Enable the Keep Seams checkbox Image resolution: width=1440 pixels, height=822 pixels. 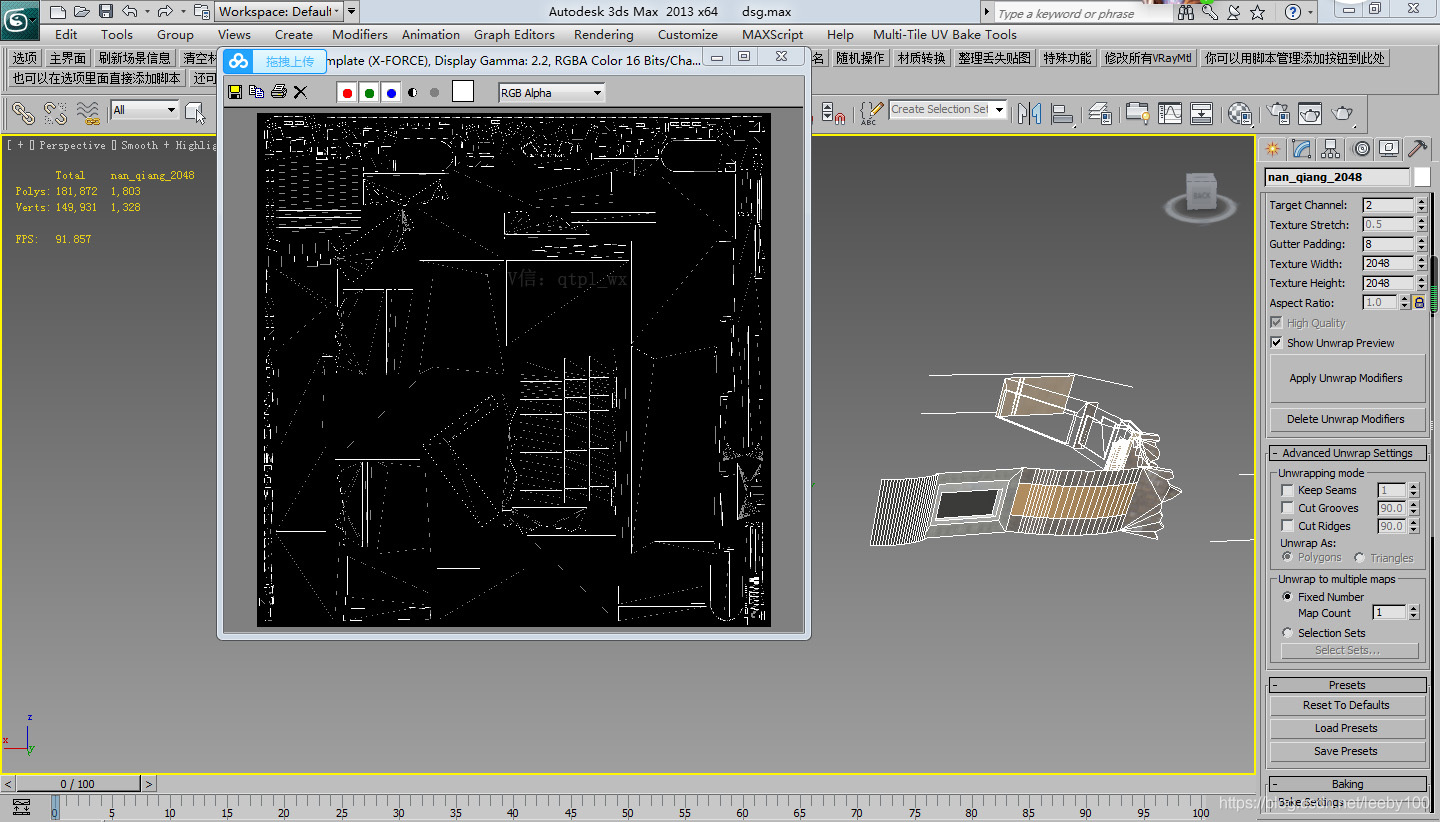tap(1287, 490)
